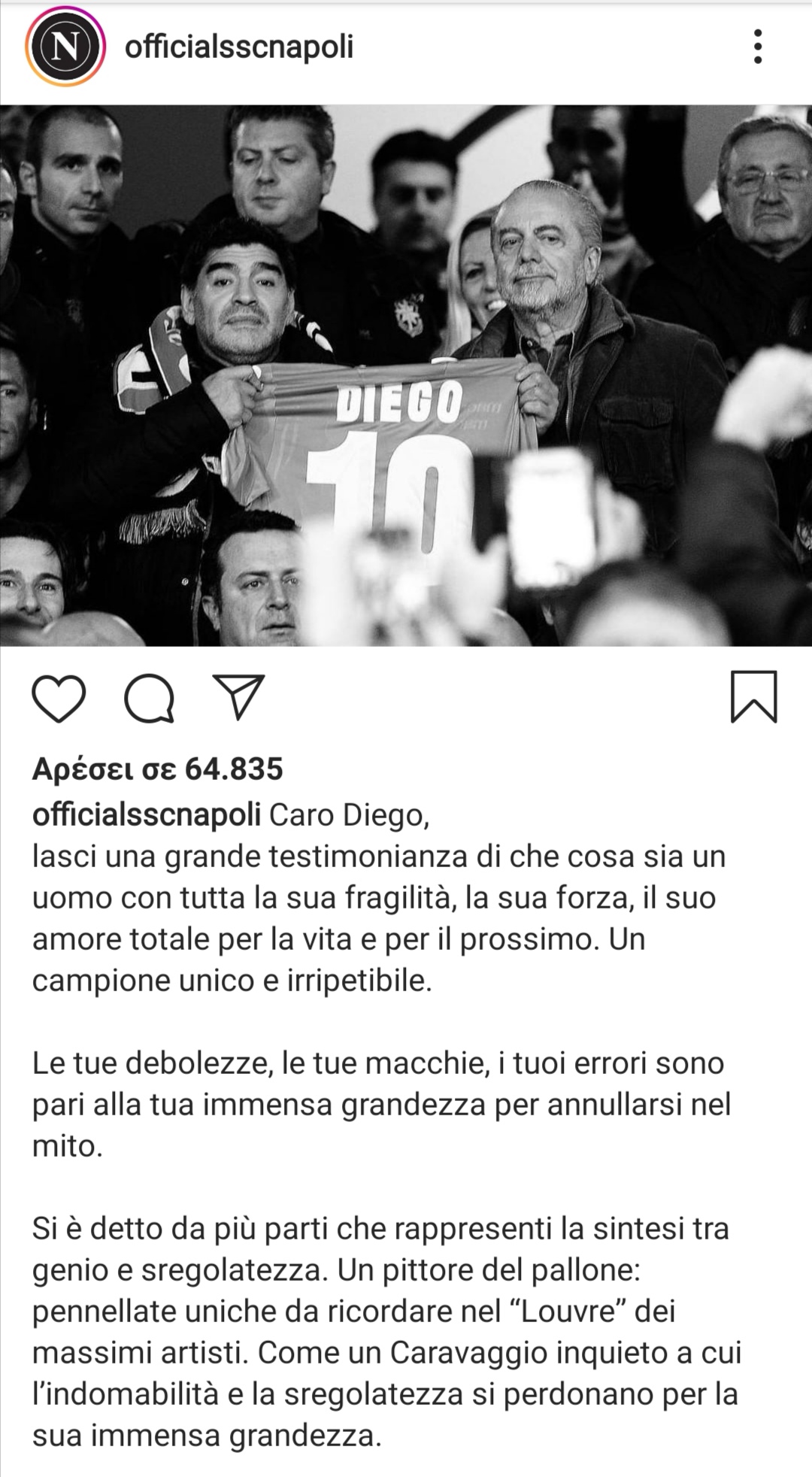Tap 'campione unico e irripetibile' caption line
The height and width of the screenshot is (1477, 812).
[x=232, y=980]
